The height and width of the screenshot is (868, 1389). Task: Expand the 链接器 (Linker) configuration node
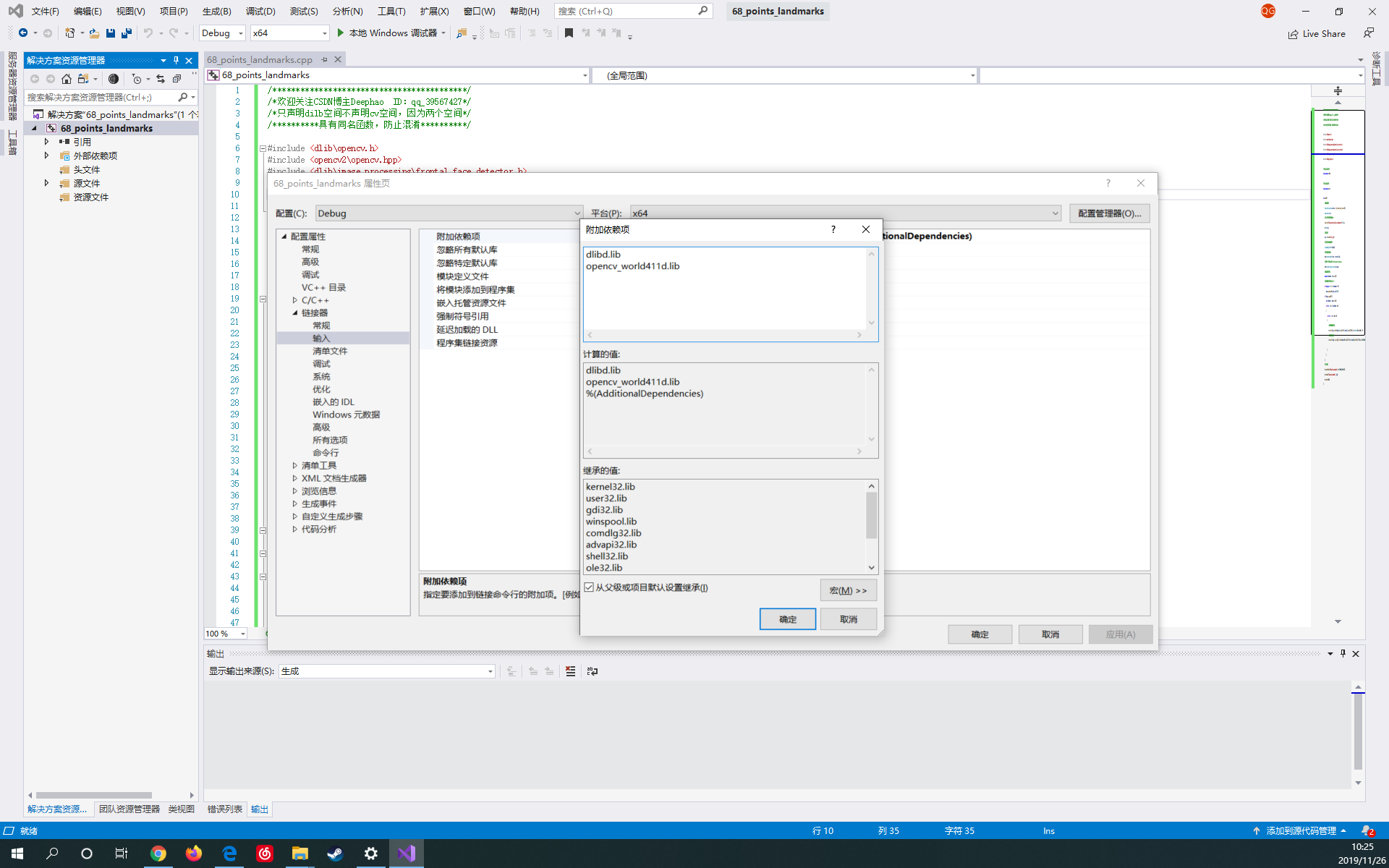[x=294, y=312]
